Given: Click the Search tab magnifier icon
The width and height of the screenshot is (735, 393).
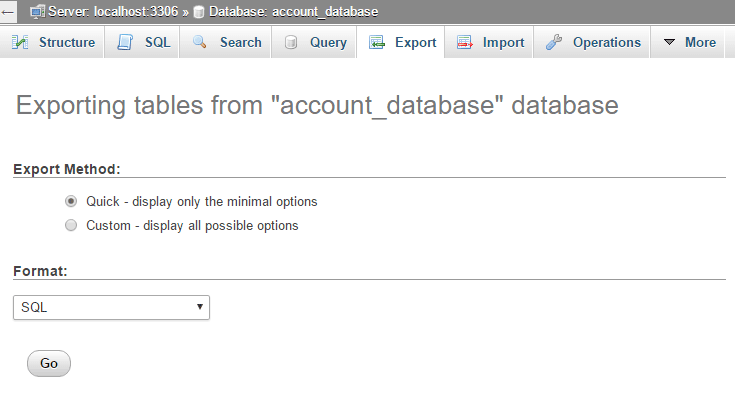Looking at the screenshot, I should pyautogui.click(x=200, y=42).
